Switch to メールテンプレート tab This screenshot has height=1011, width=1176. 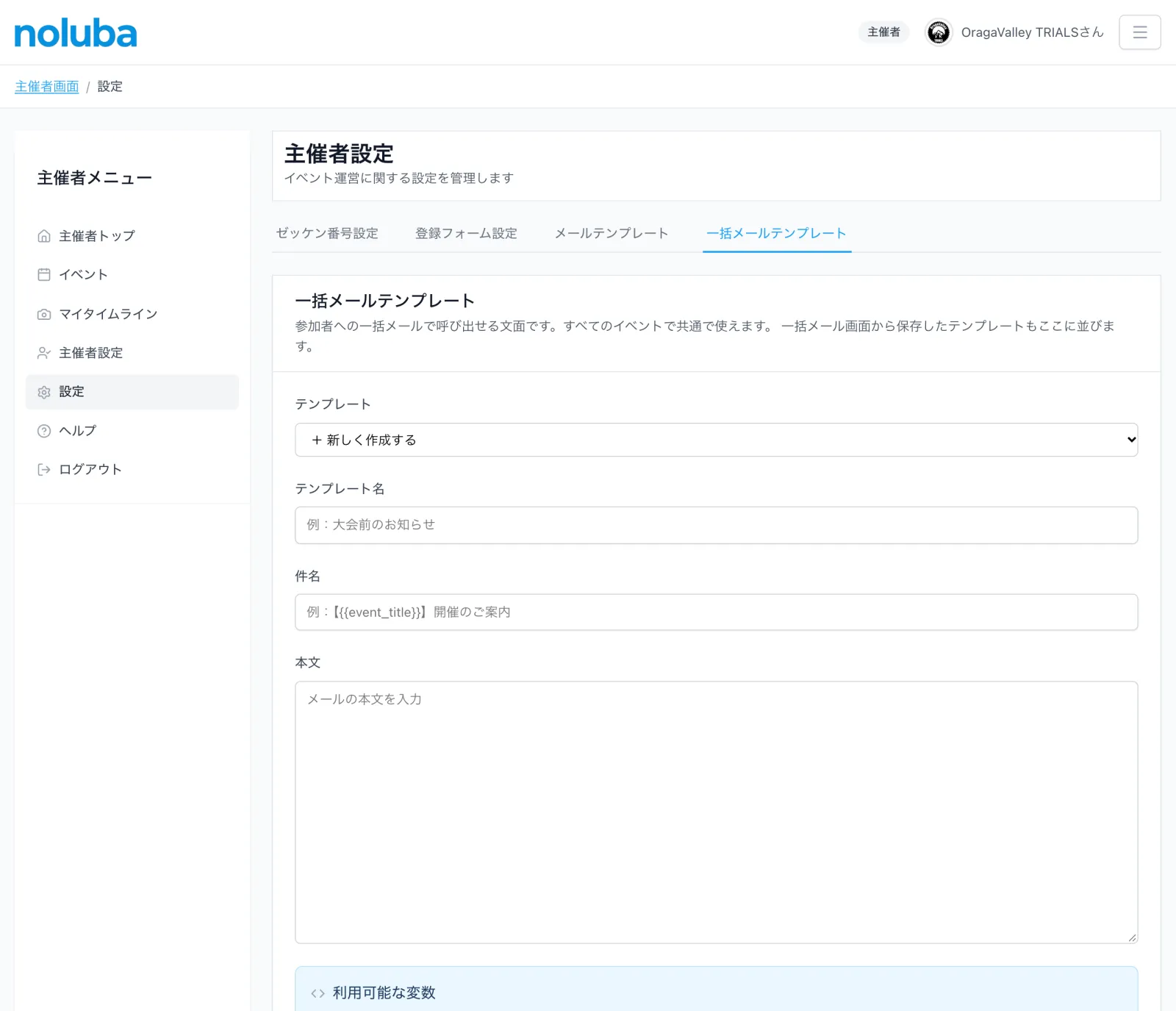(x=612, y=233)
